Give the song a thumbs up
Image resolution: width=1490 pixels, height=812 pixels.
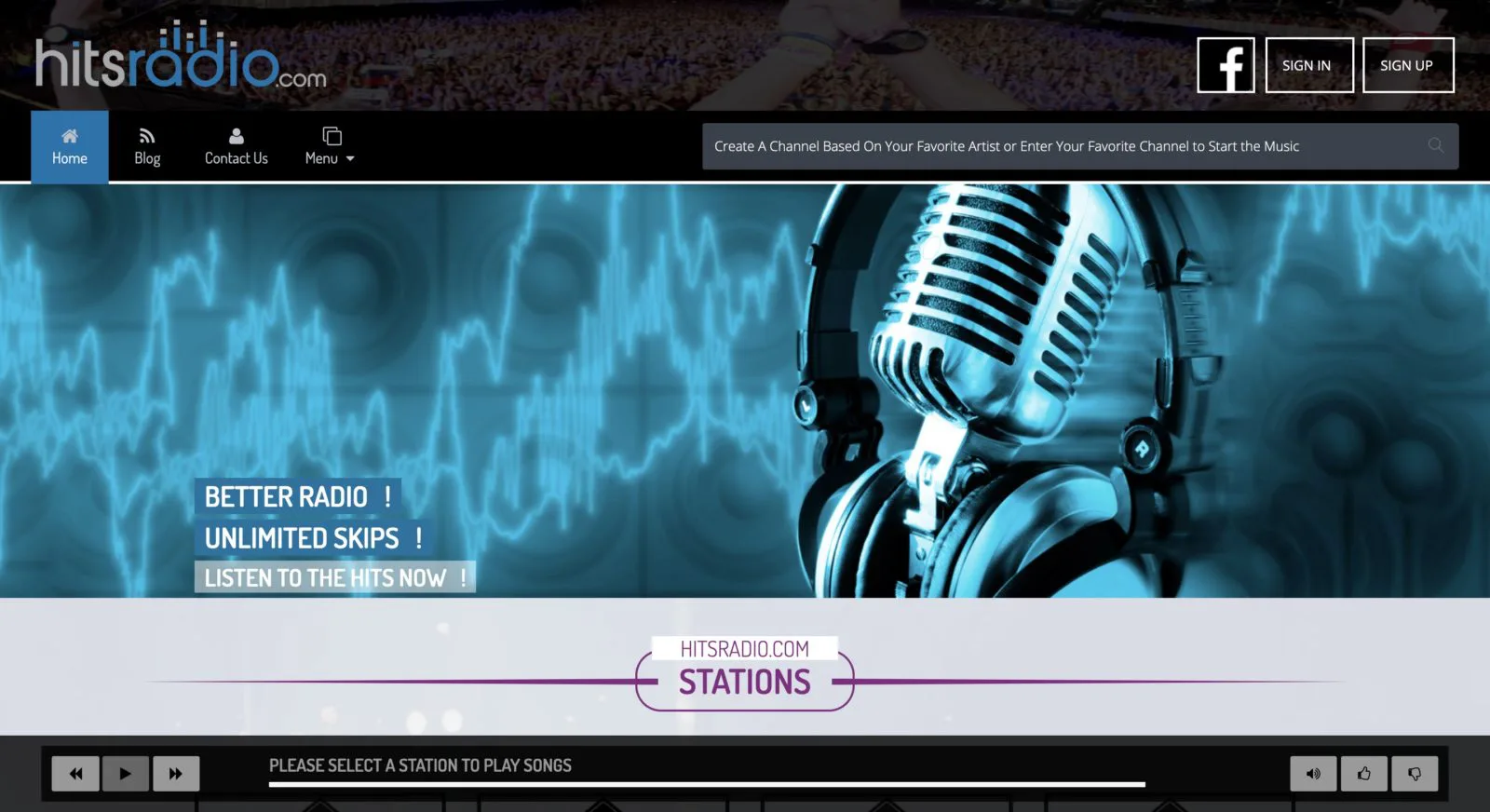1363,774
